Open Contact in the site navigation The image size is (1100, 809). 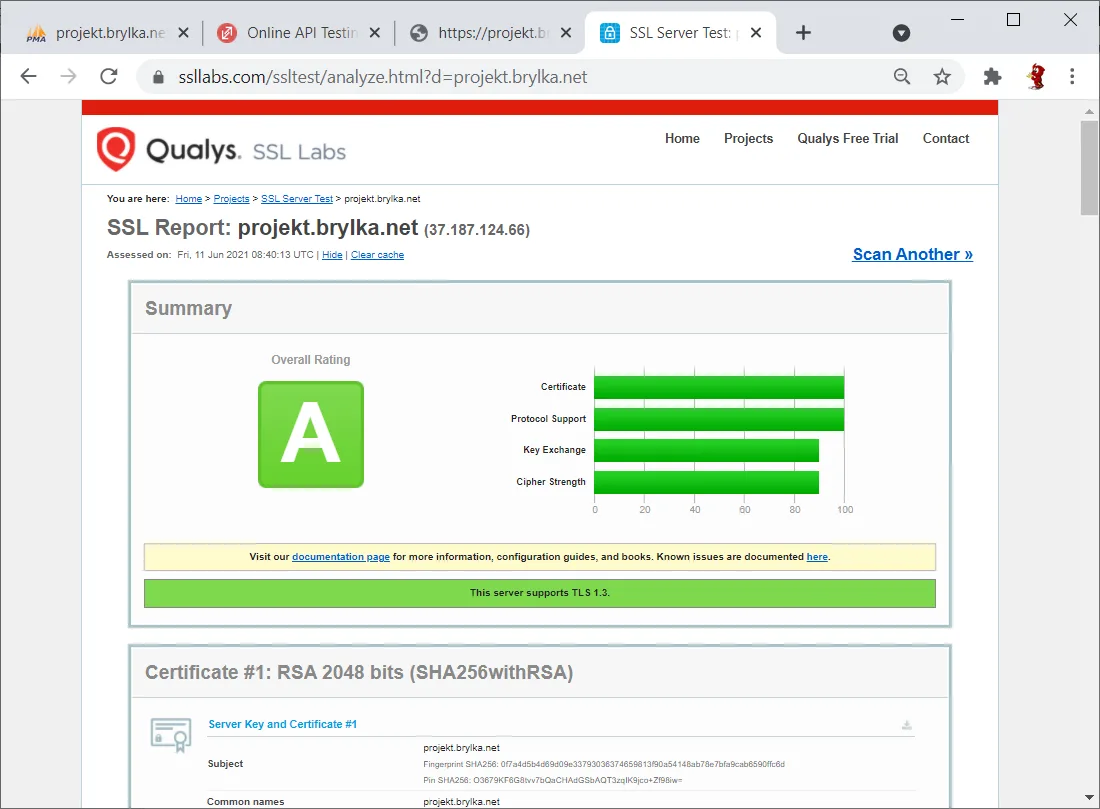pyautogui.click(x=946, y=138)
